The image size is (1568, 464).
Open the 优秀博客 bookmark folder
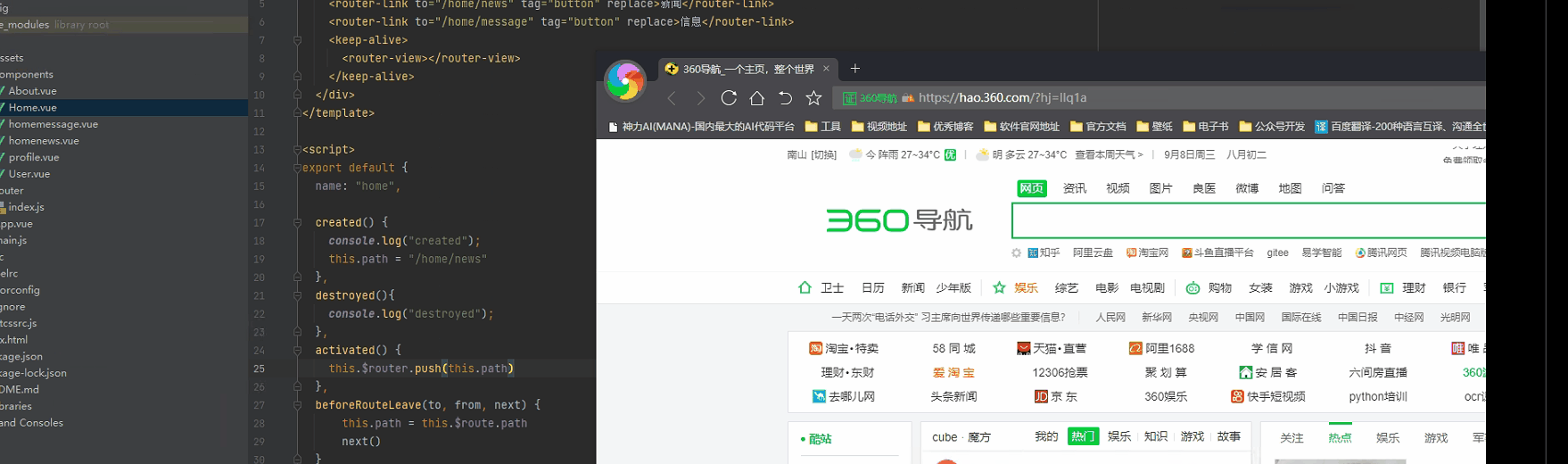tap(945, 127)
